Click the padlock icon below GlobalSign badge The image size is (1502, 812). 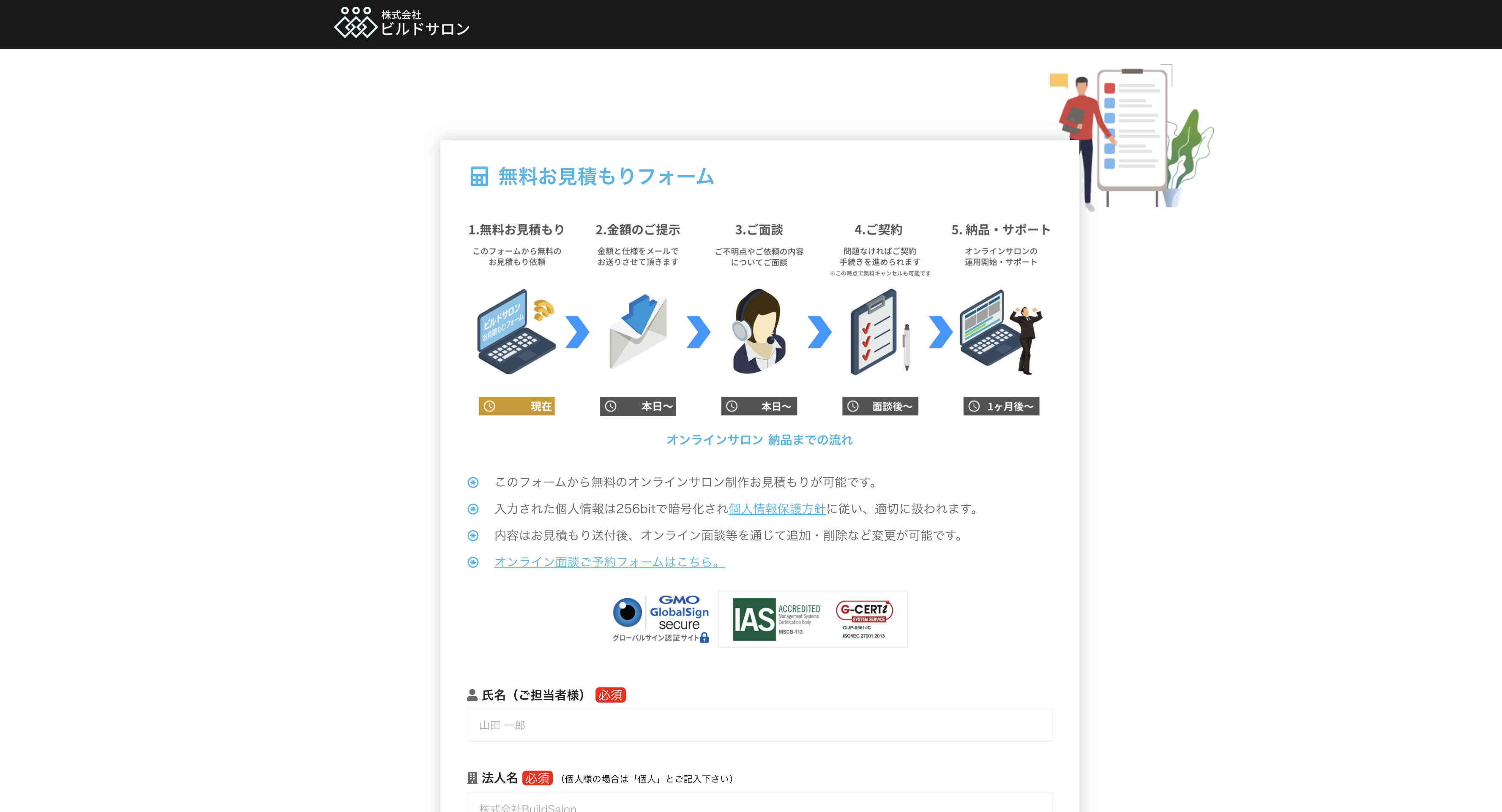coord(704,638)
